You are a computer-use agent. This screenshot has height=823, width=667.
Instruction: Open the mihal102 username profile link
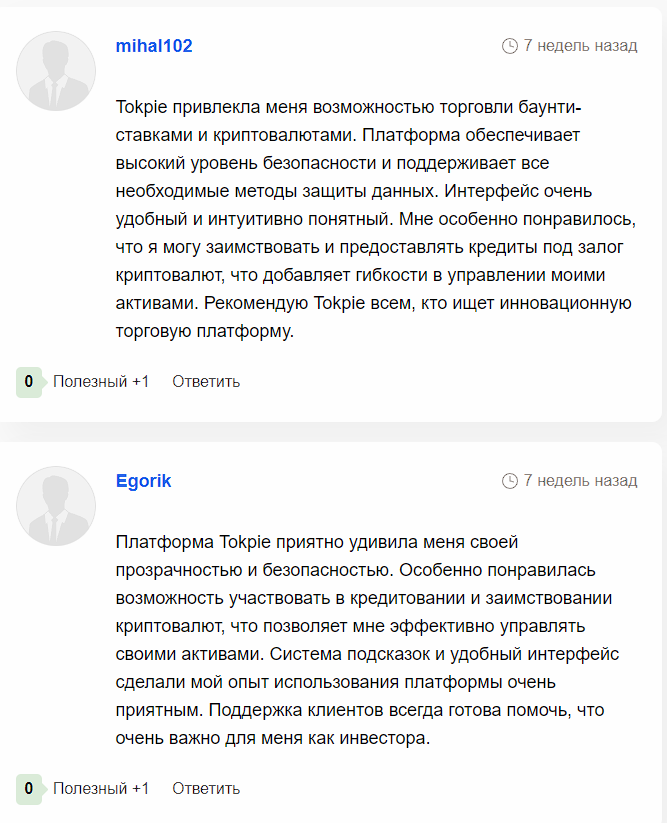(154, 46)
